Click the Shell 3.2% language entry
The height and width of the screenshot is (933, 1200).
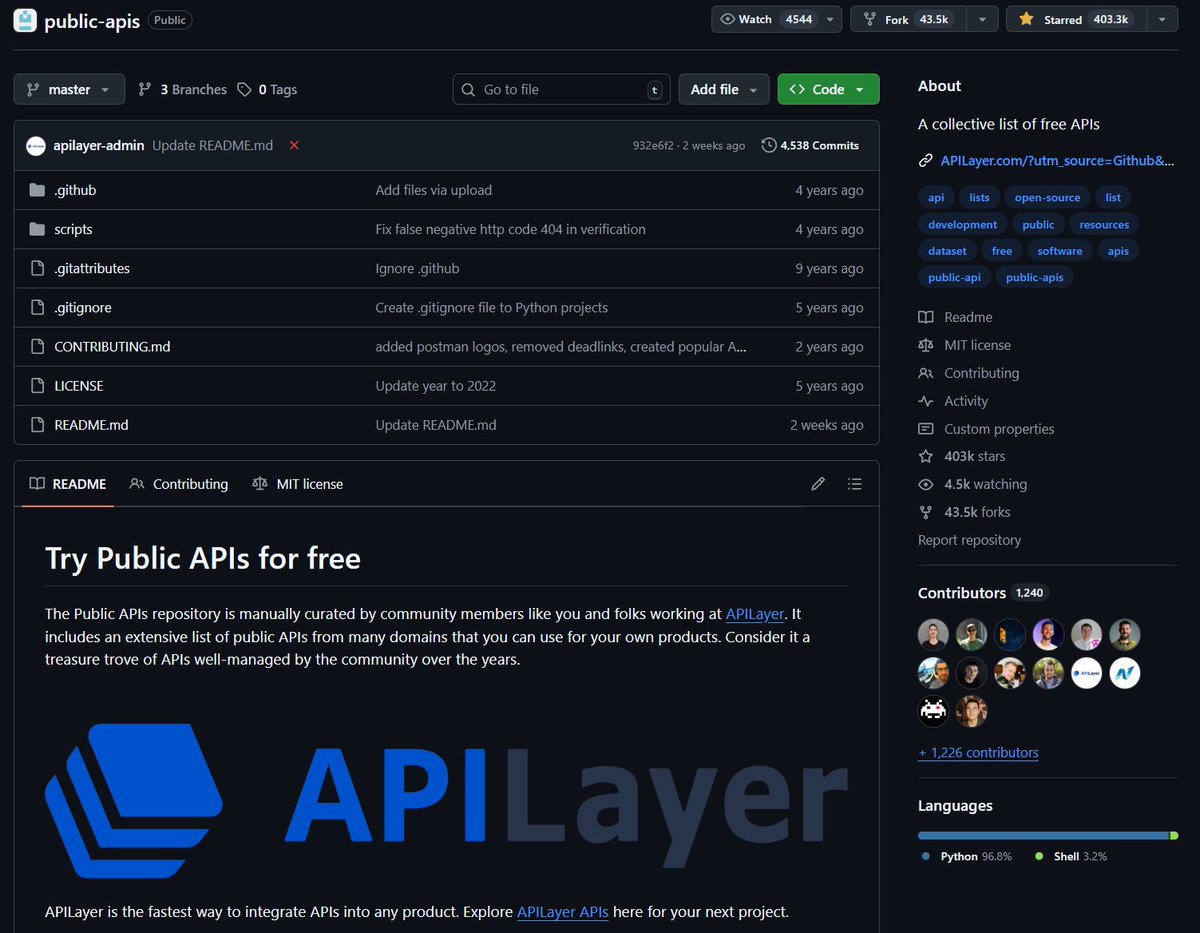(1071, 857)
